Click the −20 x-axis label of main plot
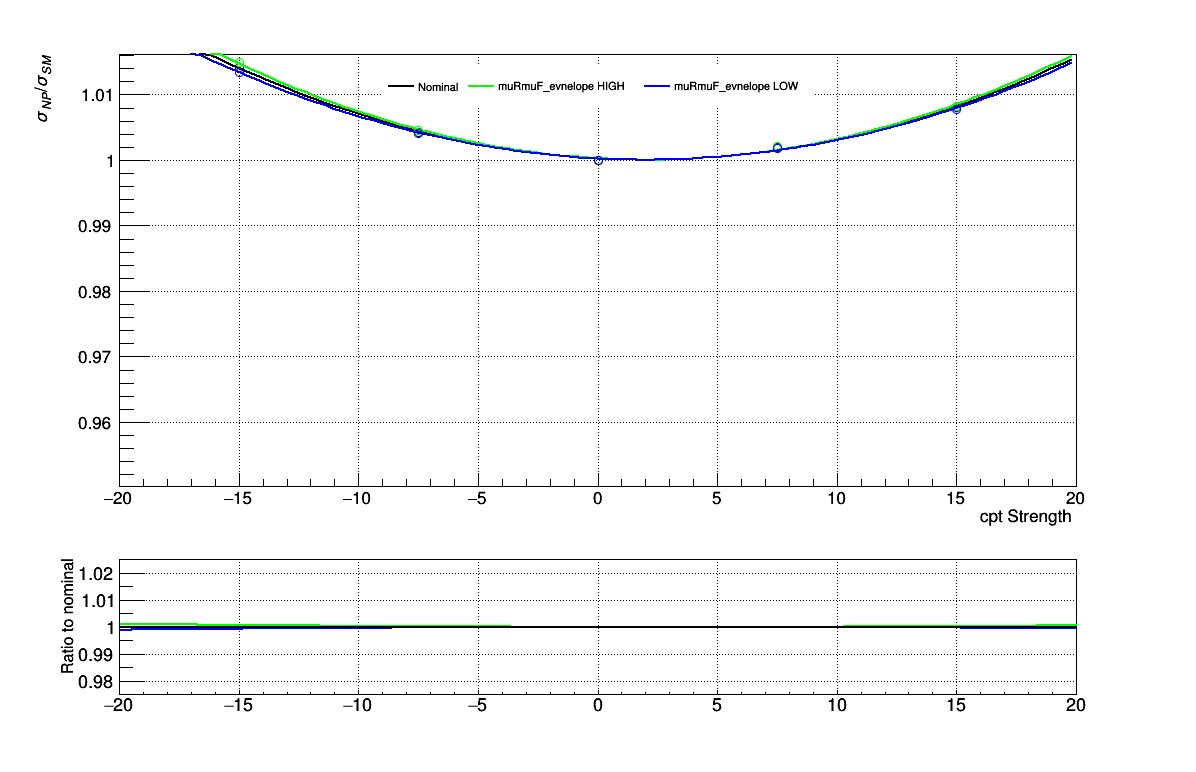 point(117,499)
